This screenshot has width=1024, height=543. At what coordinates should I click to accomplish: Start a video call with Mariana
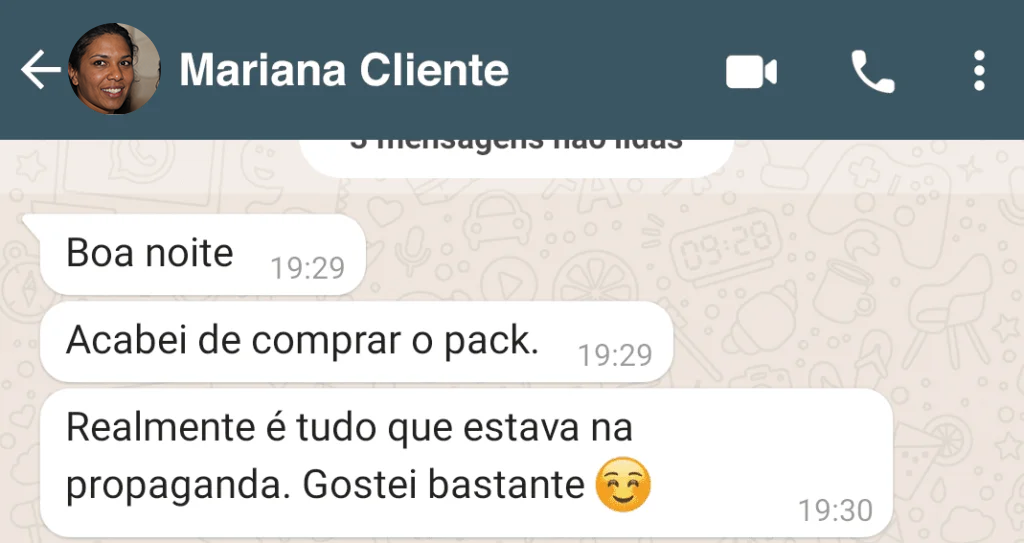tap(751, 71)
